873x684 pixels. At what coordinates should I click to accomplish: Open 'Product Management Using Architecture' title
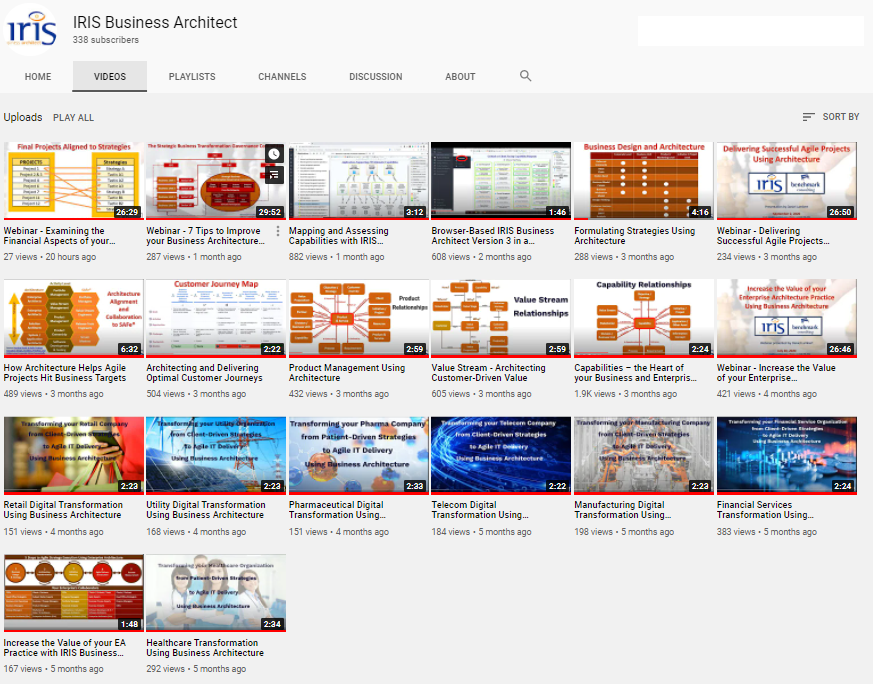click(x=347, y=373)
